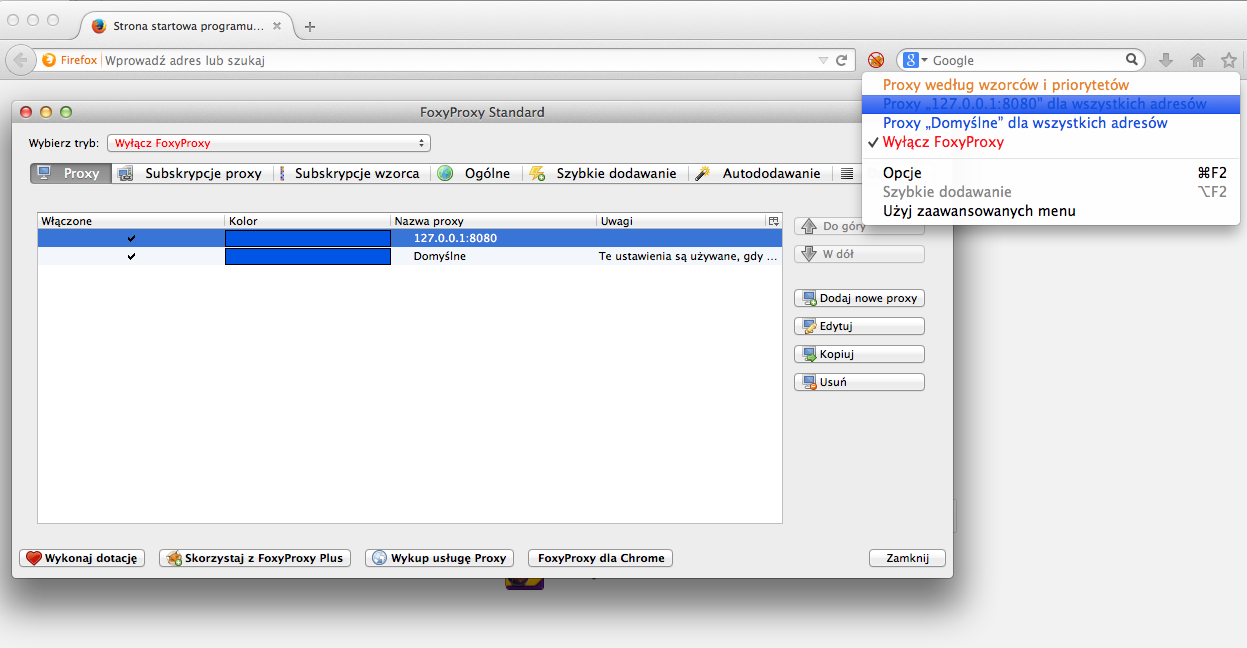Click the globe icon beside Ogólne tab
The width and height of the screenshot is (1247, 648).
[x=445, y=173]
